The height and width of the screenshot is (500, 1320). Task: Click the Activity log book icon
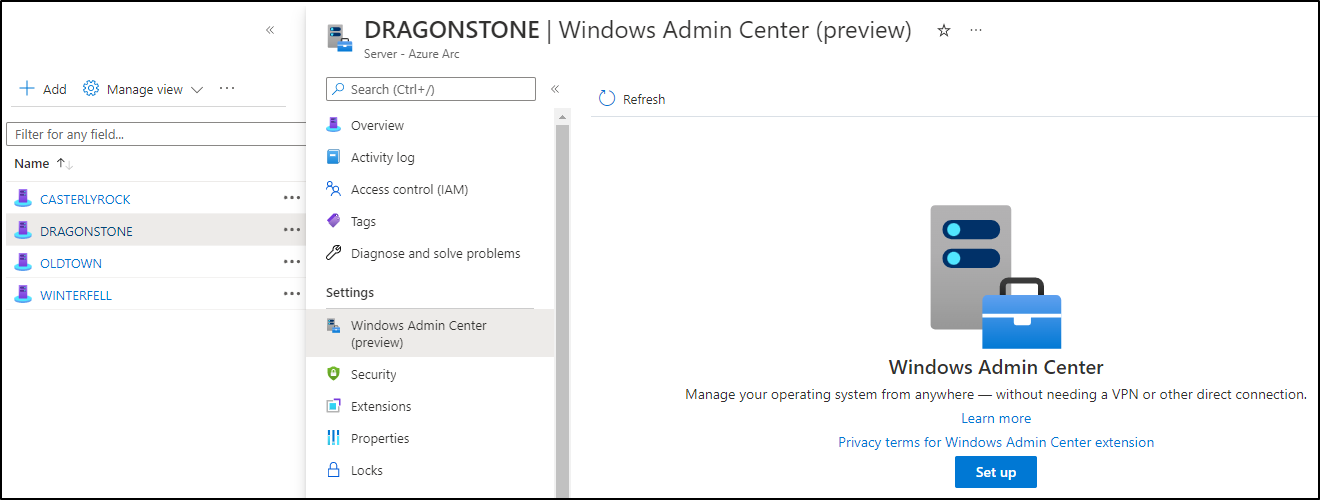334,157
